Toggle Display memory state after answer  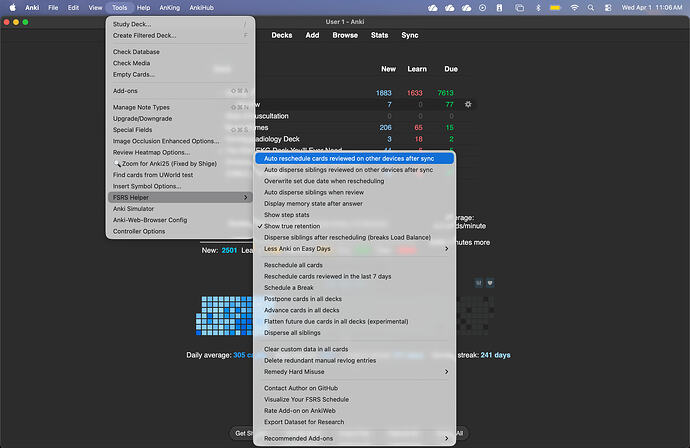(x=355, y=204)
